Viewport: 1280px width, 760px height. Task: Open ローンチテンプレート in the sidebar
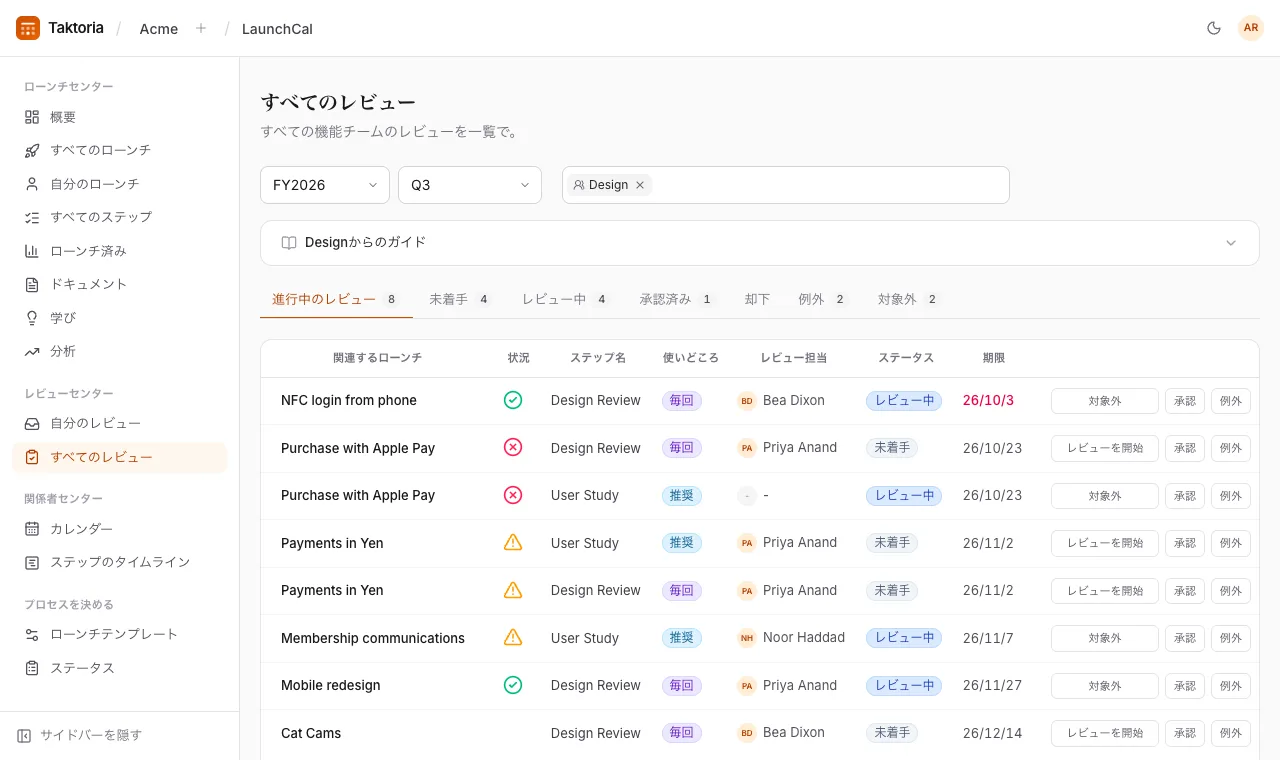[120, 634]
